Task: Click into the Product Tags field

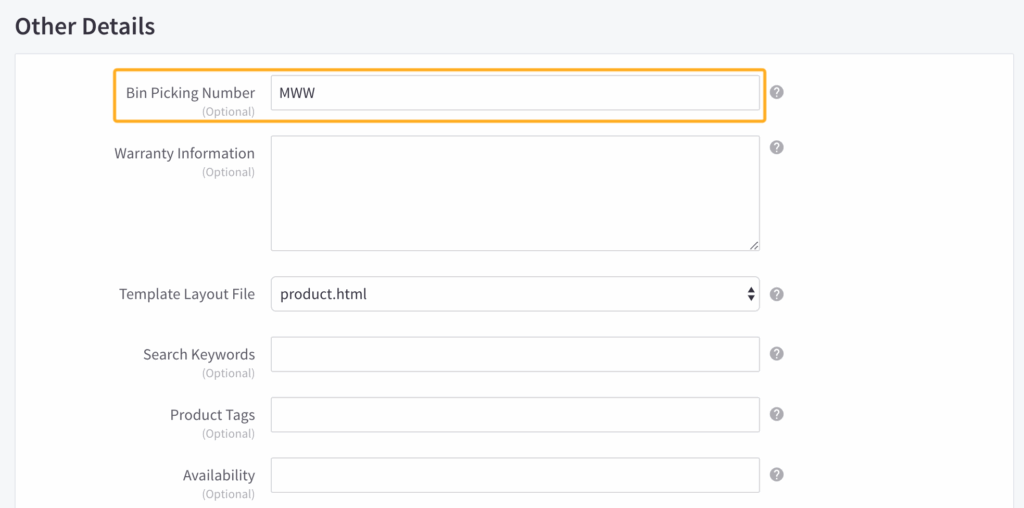Action: pyautogui.click(x=514, y=415)
